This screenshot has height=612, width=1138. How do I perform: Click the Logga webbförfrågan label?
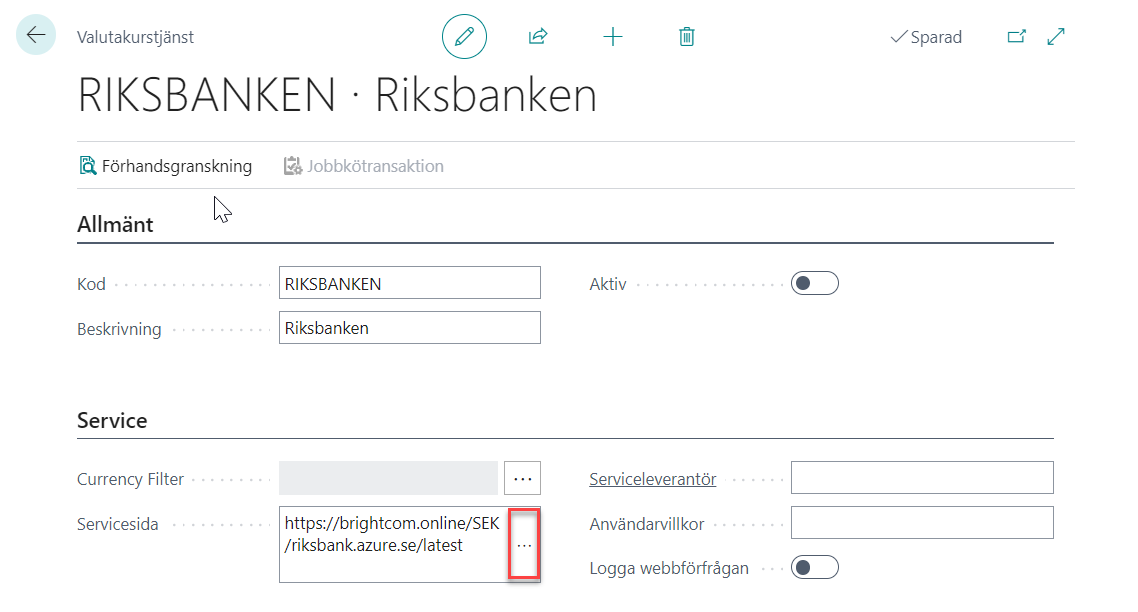[x=669, y=568]
